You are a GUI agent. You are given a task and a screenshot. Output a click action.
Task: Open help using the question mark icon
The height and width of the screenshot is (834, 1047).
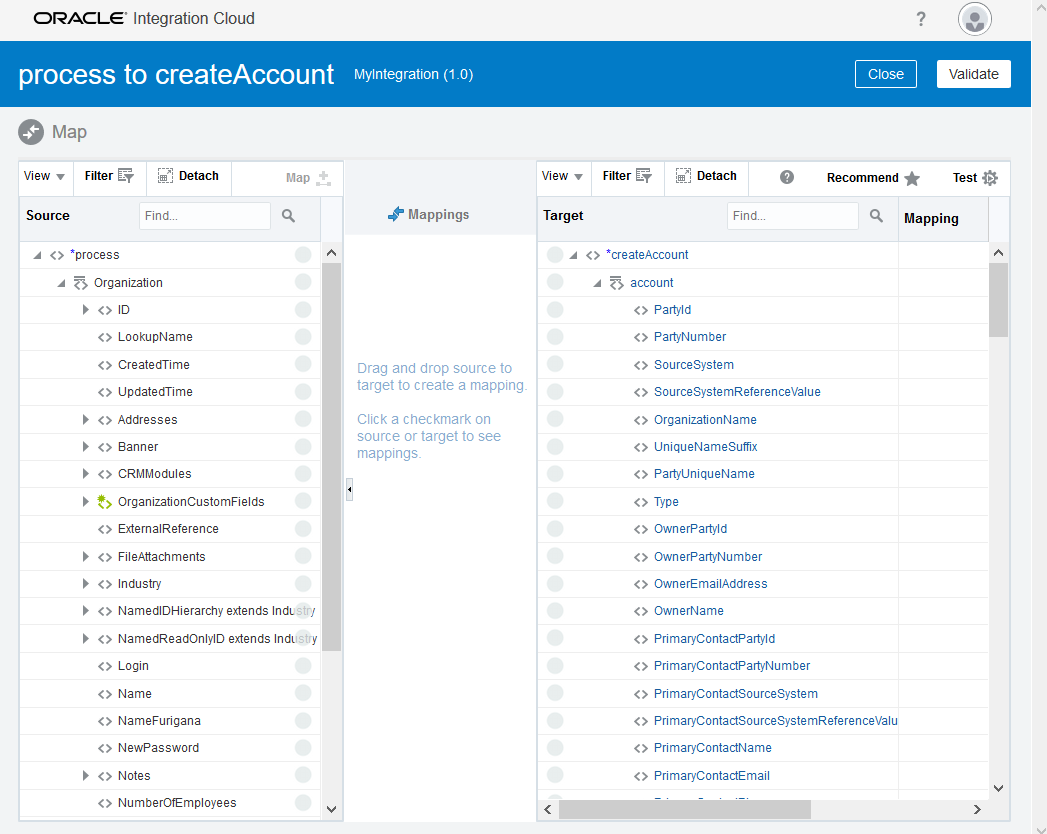[787, 178]
